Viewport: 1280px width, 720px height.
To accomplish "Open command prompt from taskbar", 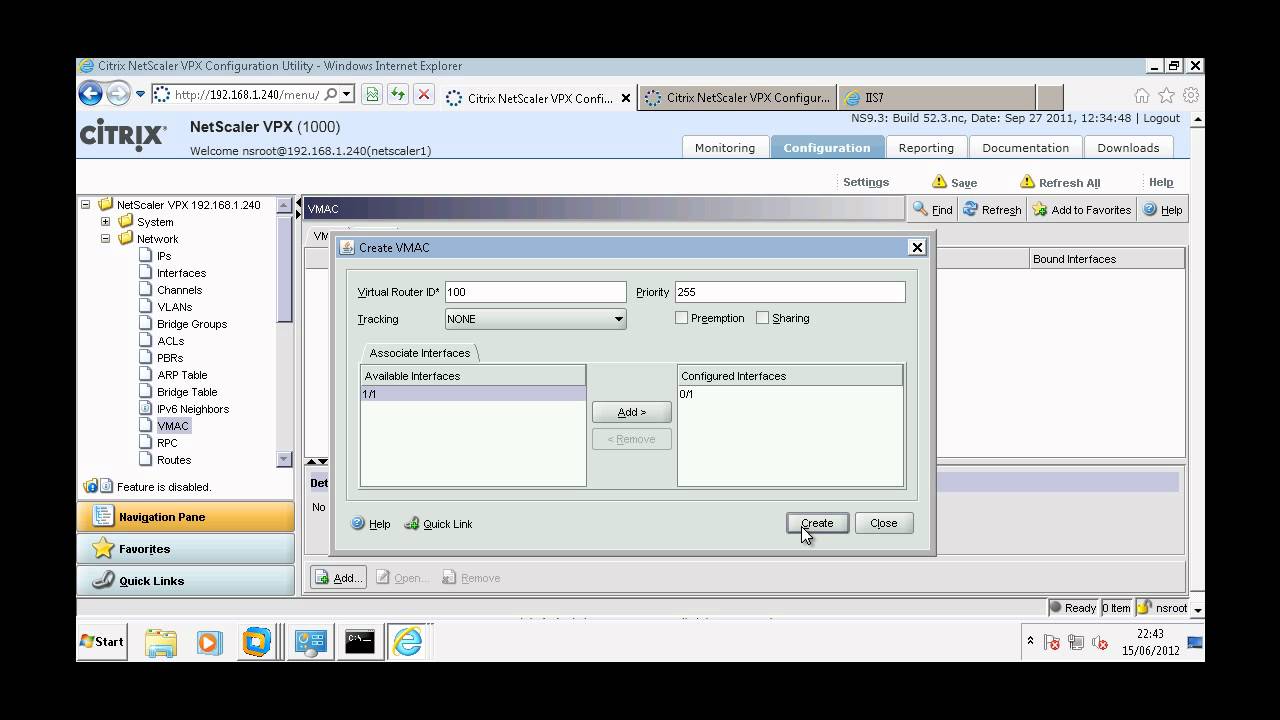I will (359, 642).
